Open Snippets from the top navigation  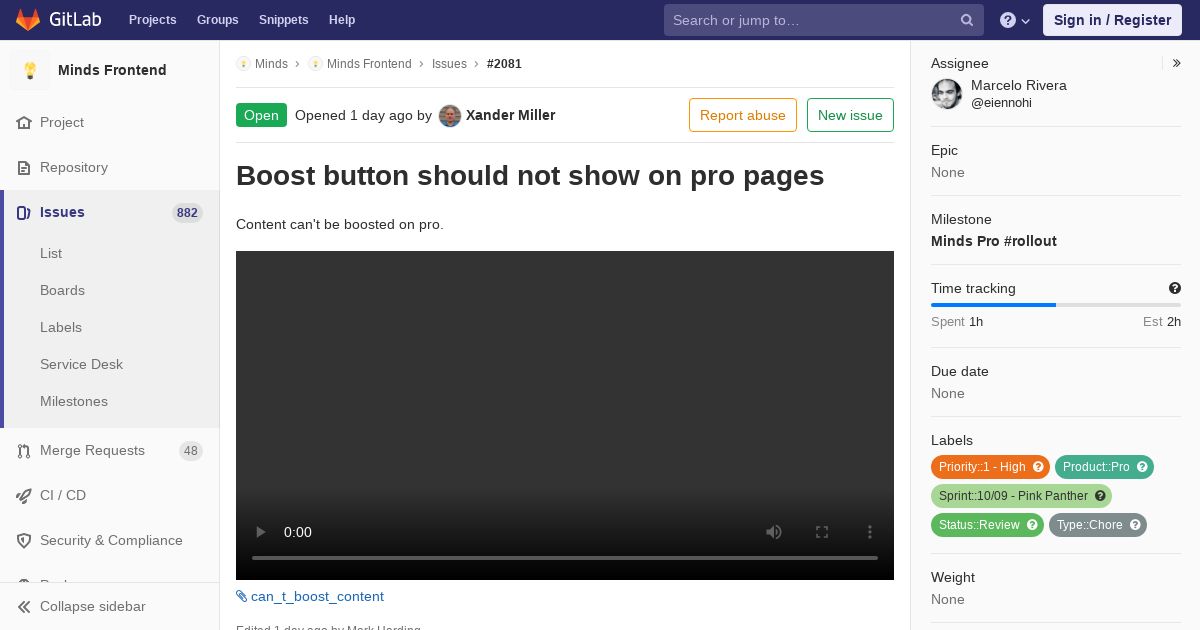[x=283, y=20]
